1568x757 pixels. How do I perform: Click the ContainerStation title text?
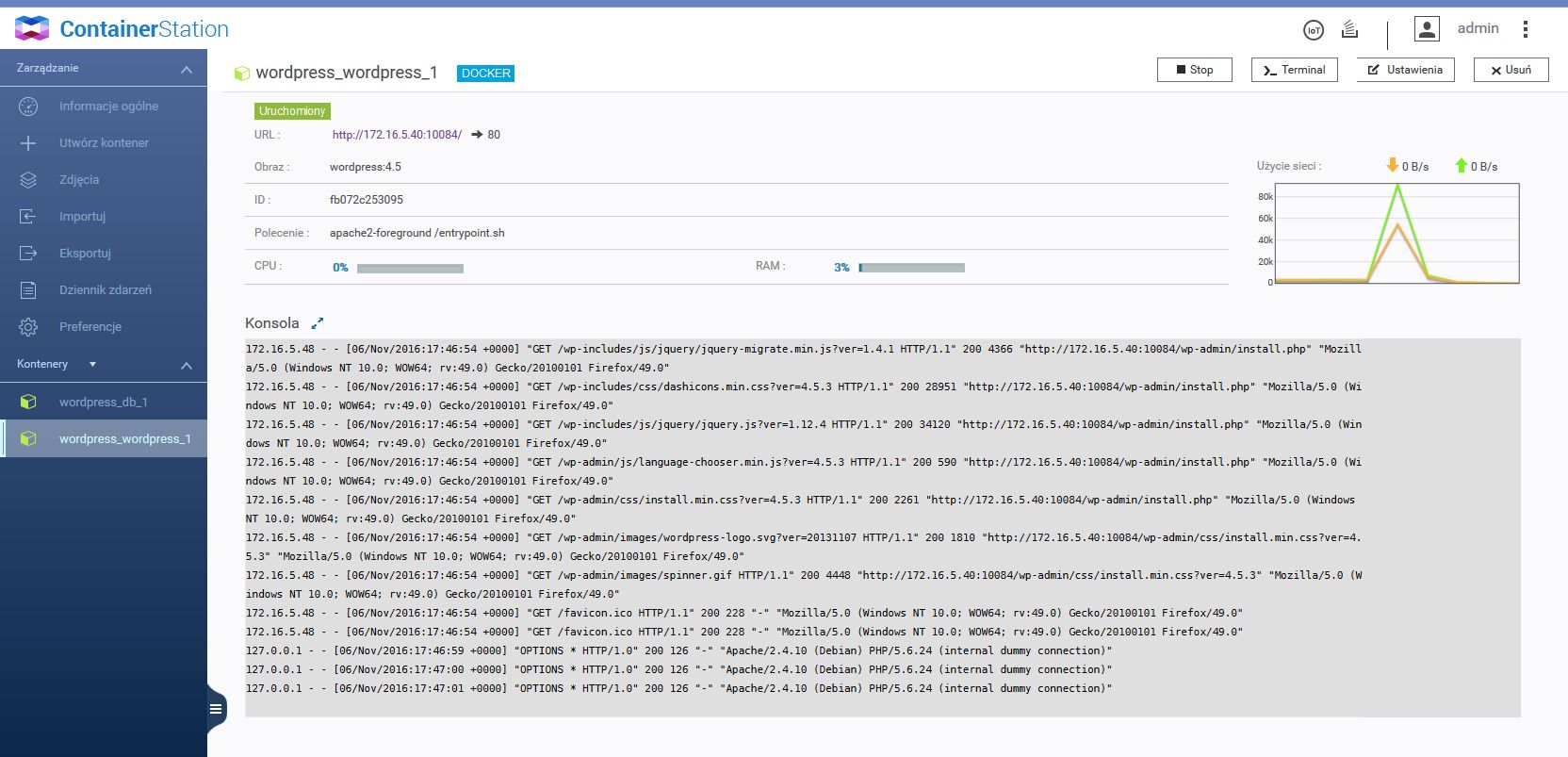tap(144, 29)
